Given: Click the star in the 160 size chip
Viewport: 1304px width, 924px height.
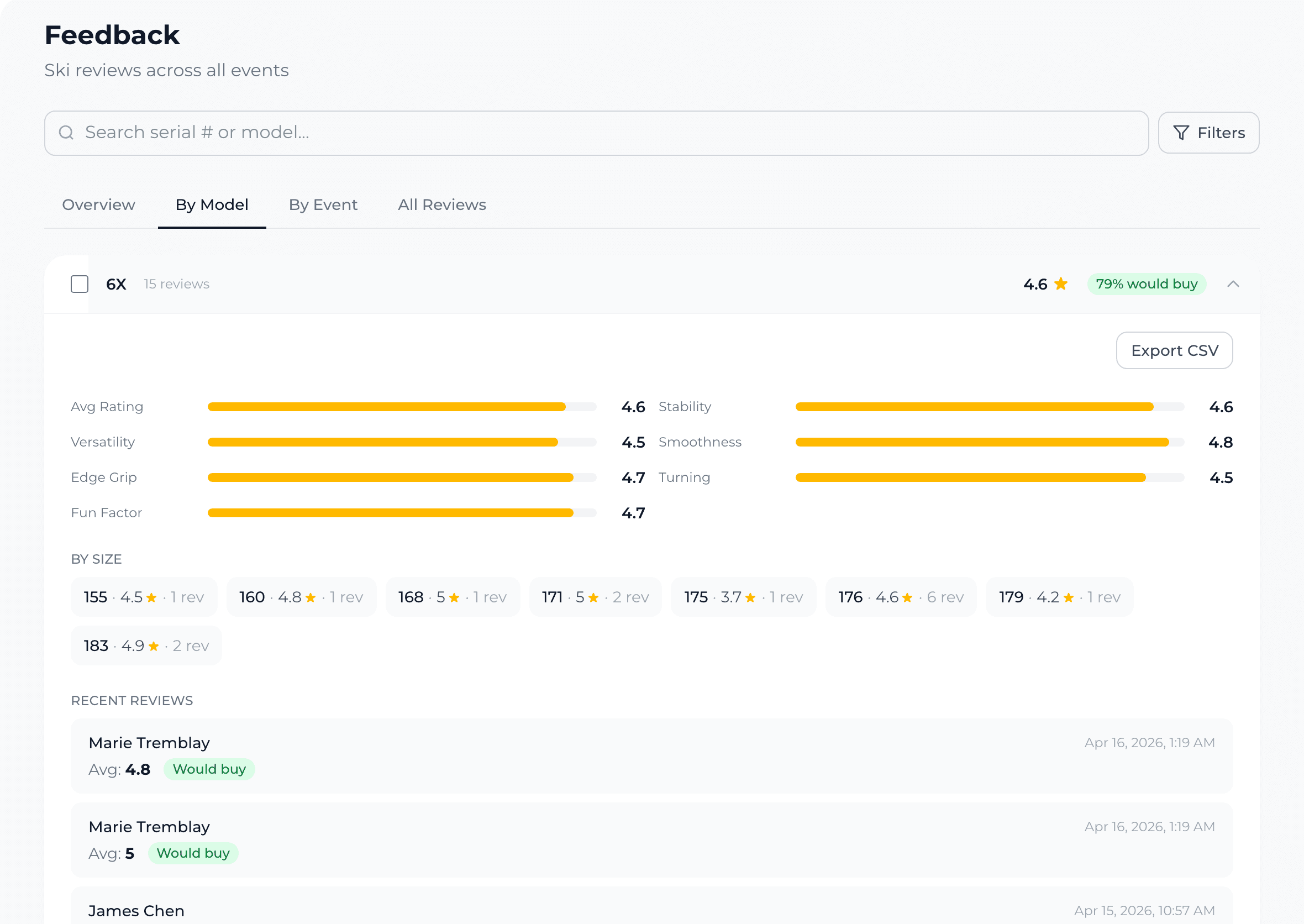Looking at the screenshot, I should (x=311, y=597).
